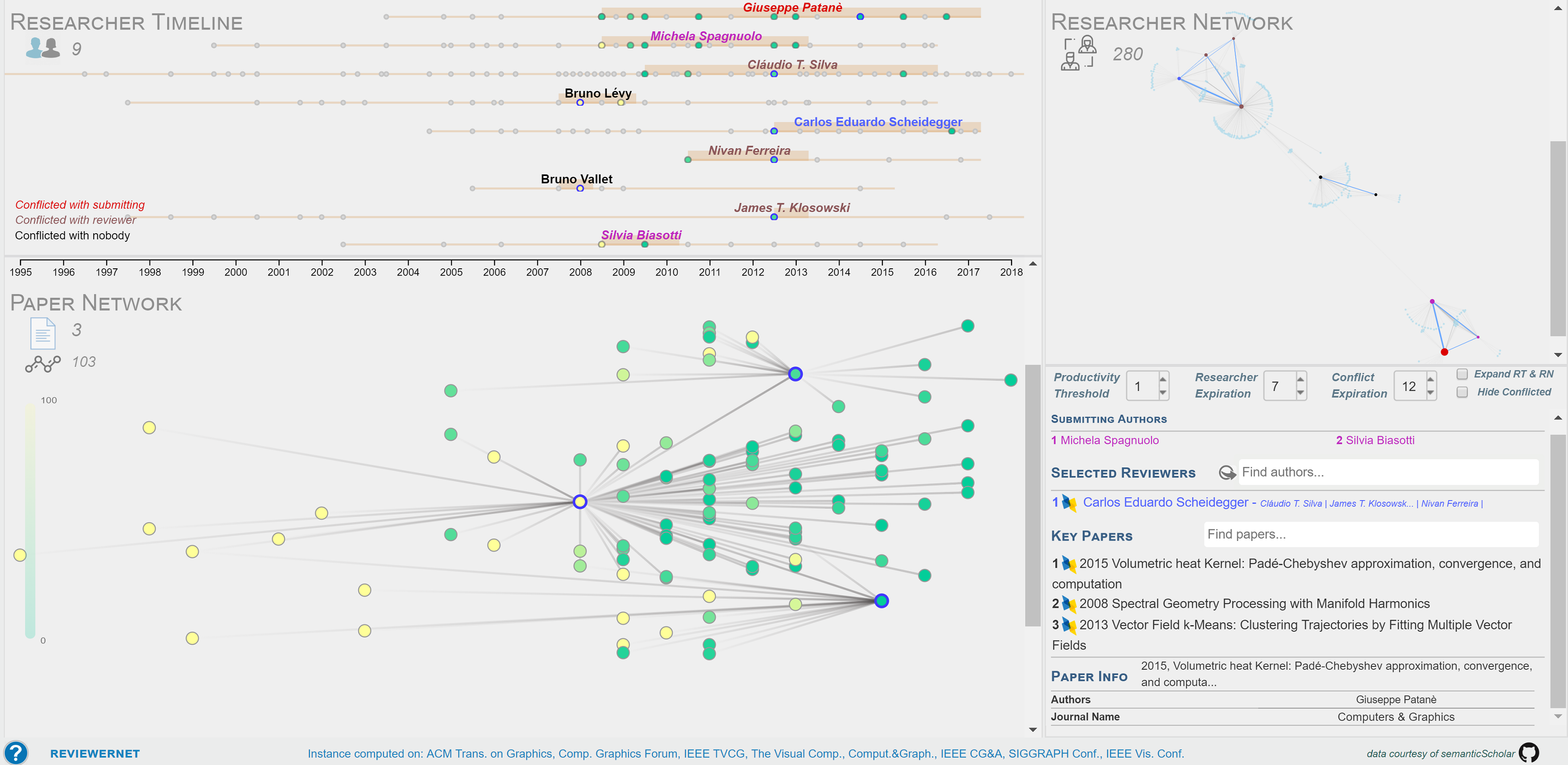Click the researcher group icon in timeline
This screenshot has width=1568, height=765.
pyautogui.click(x=43, y=48)
